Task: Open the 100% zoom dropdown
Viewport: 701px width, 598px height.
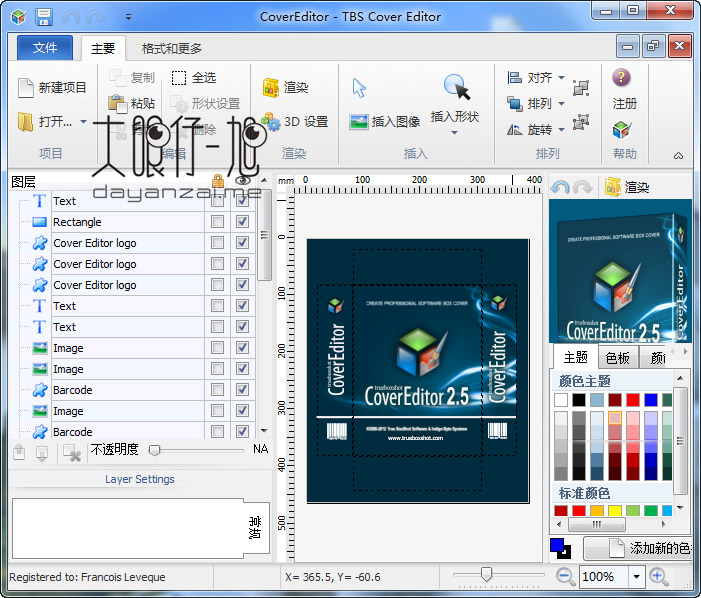Action: pos(636,577)
